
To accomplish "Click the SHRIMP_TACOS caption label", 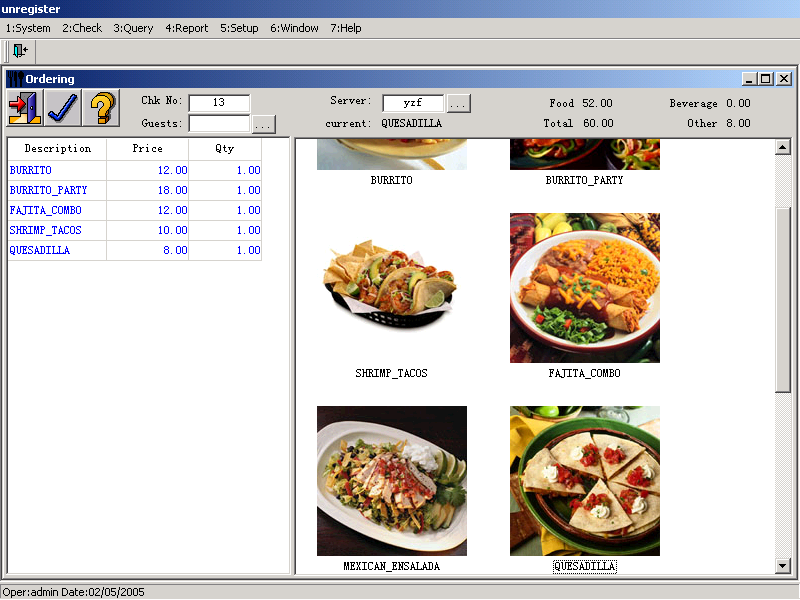I will (x=391, y=373).
